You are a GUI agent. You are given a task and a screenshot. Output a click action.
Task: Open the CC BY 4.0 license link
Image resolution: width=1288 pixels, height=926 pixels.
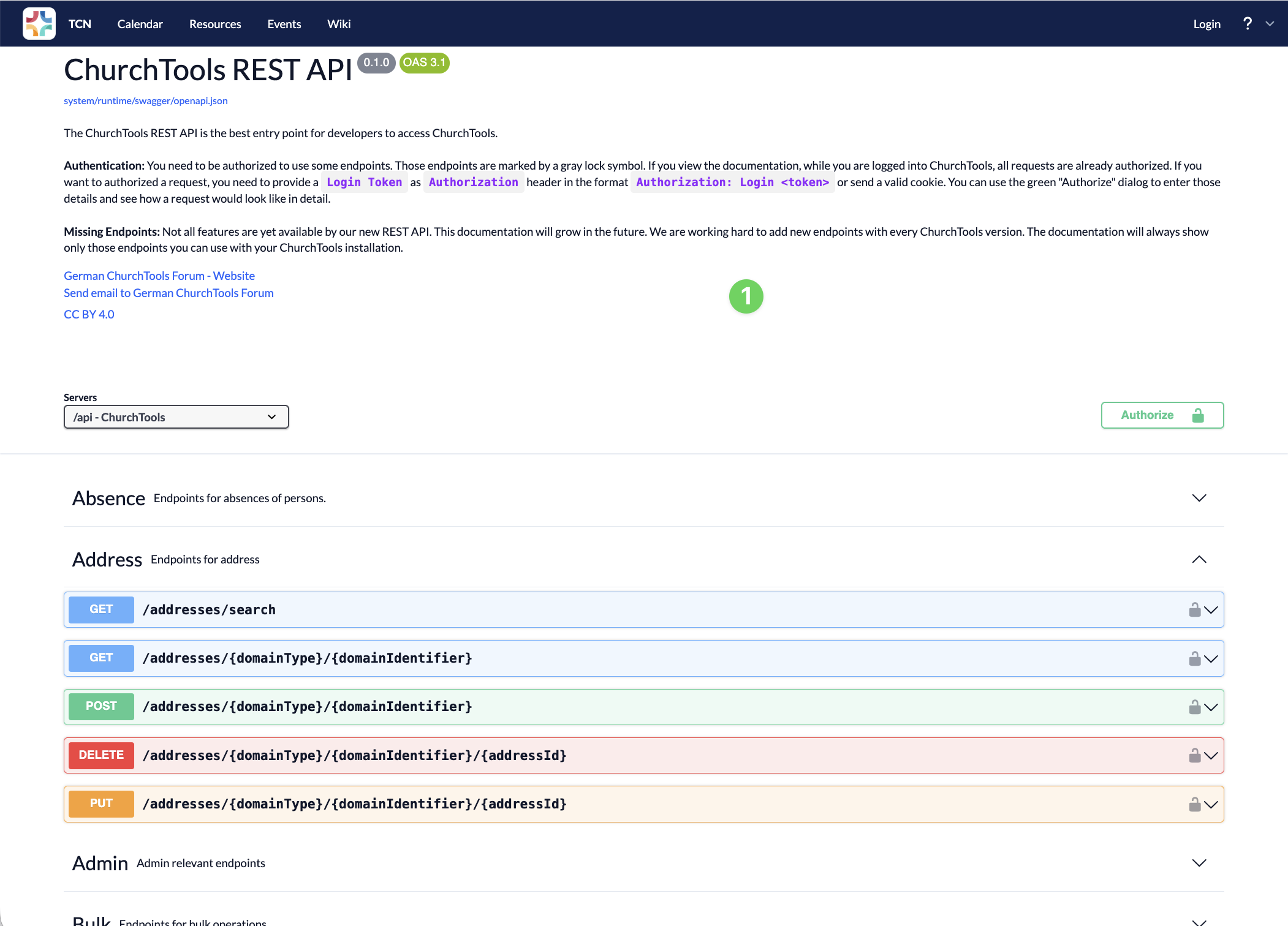(x=89, y=314)
